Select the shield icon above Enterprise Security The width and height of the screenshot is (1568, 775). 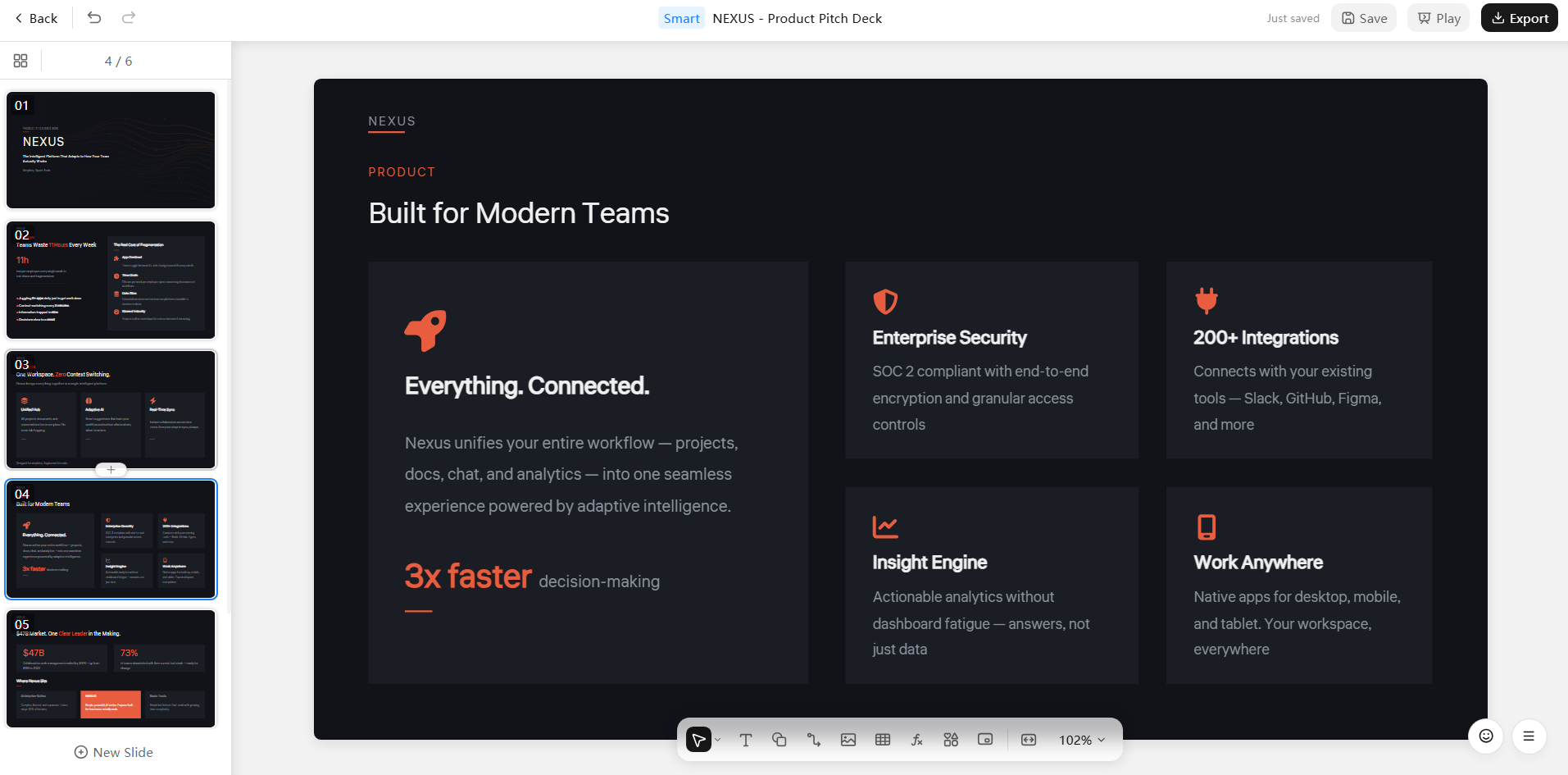point(885,302)
